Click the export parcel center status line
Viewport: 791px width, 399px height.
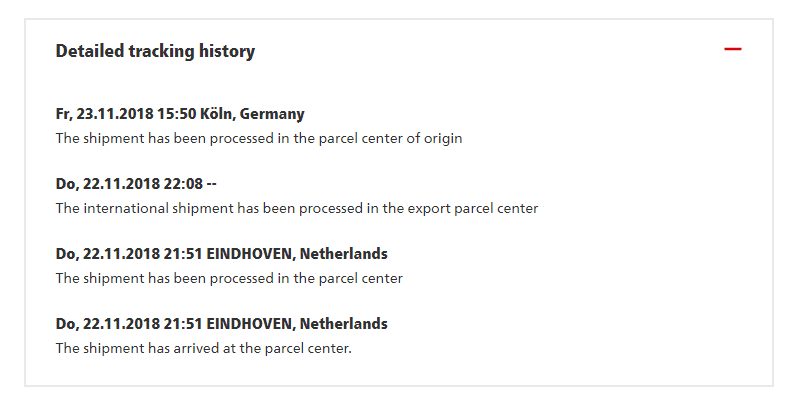point(297,208)
